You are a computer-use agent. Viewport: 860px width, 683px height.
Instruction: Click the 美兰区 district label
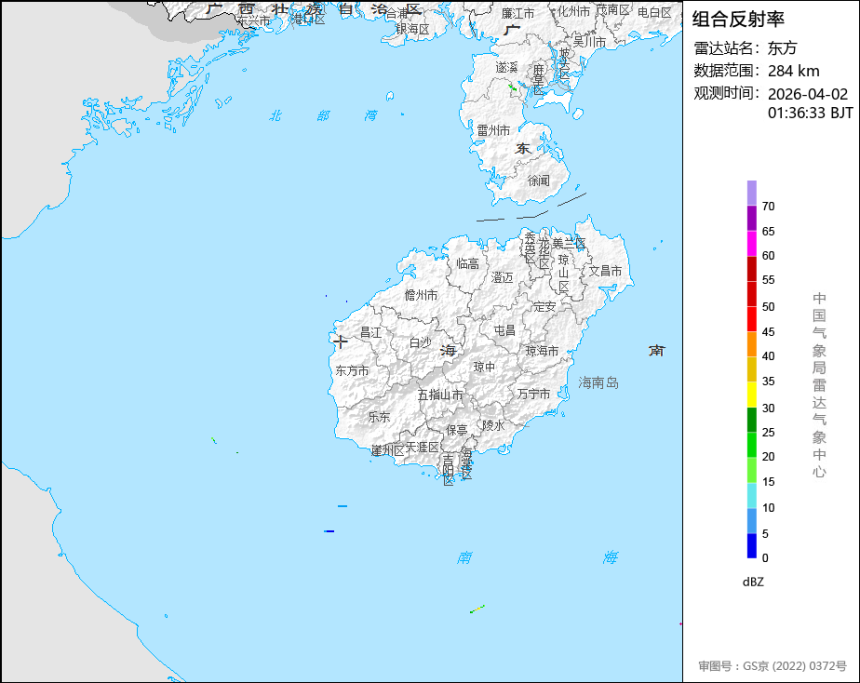click(569, 243)
